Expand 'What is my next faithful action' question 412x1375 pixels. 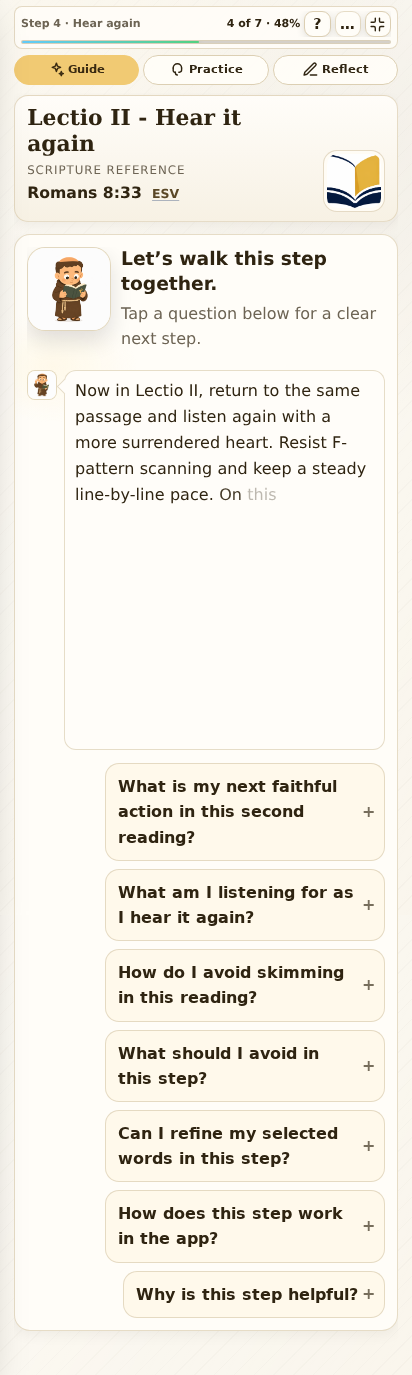(245, 812)
